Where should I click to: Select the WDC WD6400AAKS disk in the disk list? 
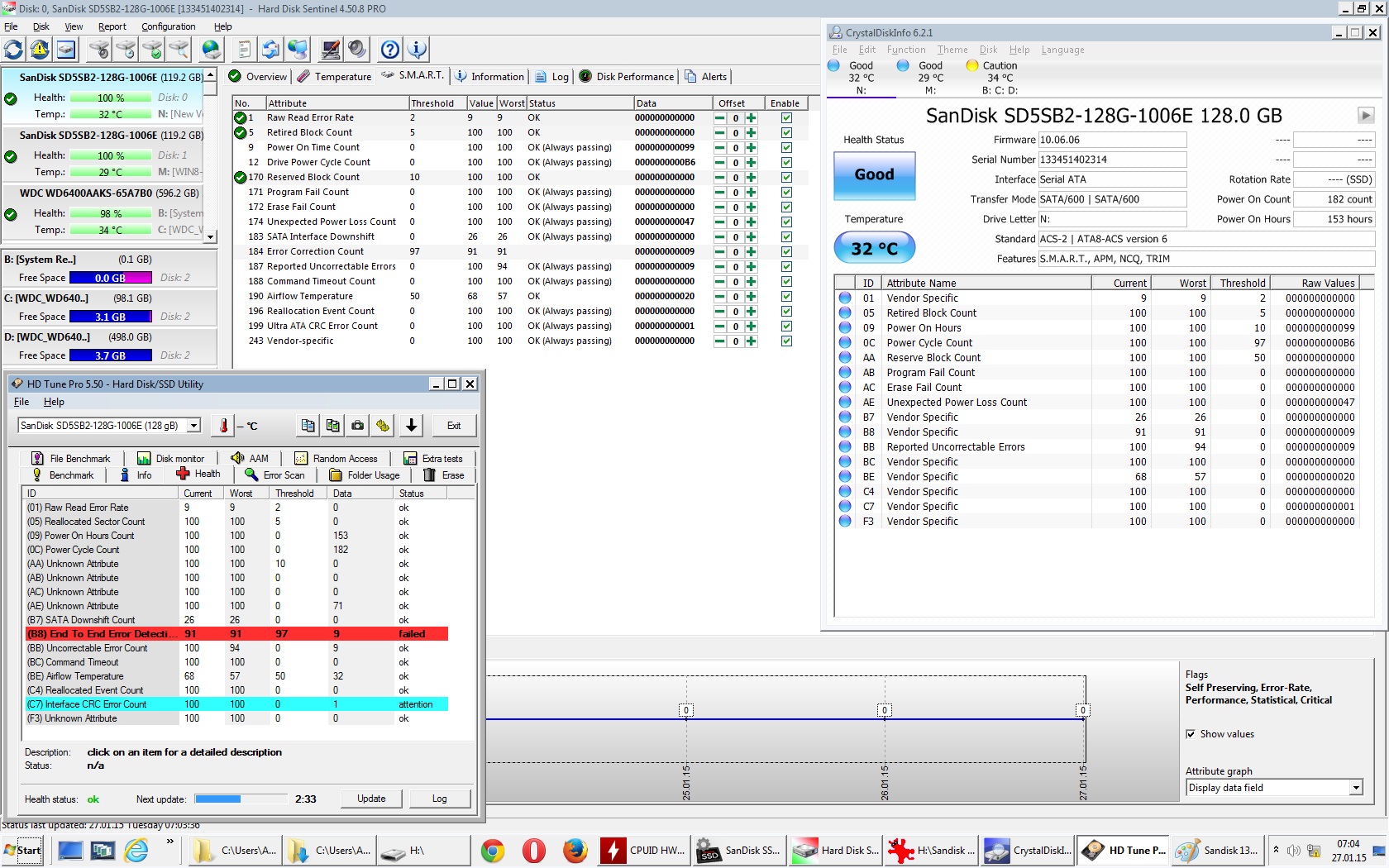click(103, 212)
